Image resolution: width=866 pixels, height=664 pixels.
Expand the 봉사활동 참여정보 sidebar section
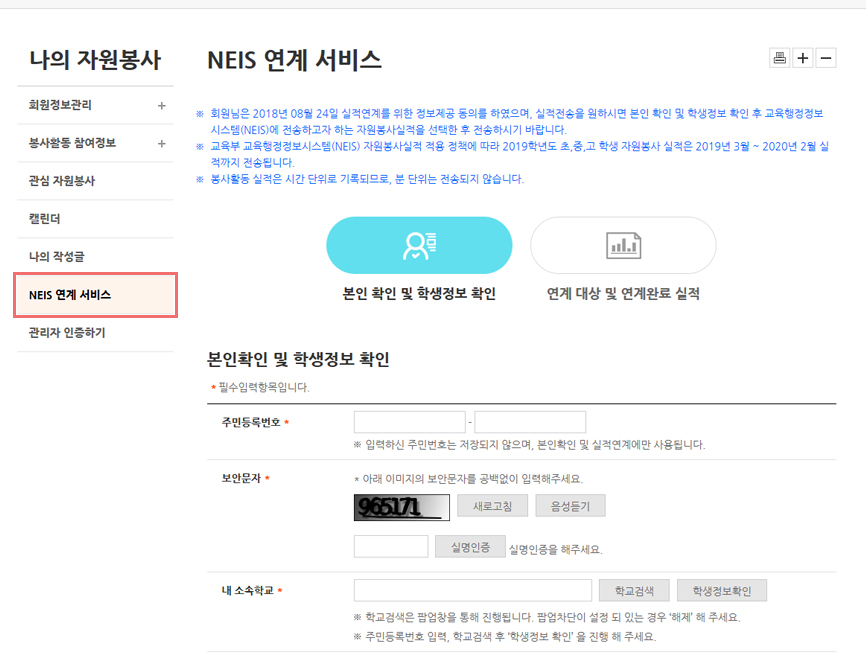(x=95, y=141)
